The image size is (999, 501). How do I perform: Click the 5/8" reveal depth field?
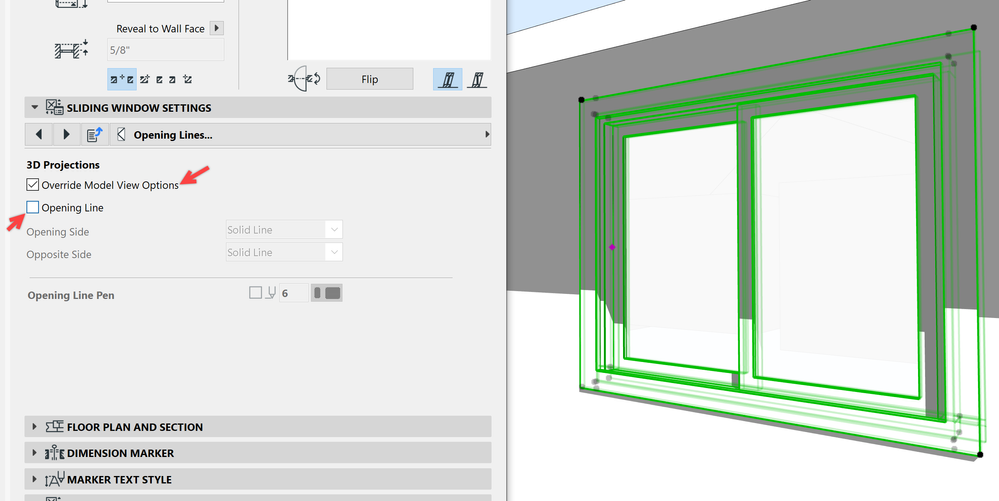click(x=166, y=50)
